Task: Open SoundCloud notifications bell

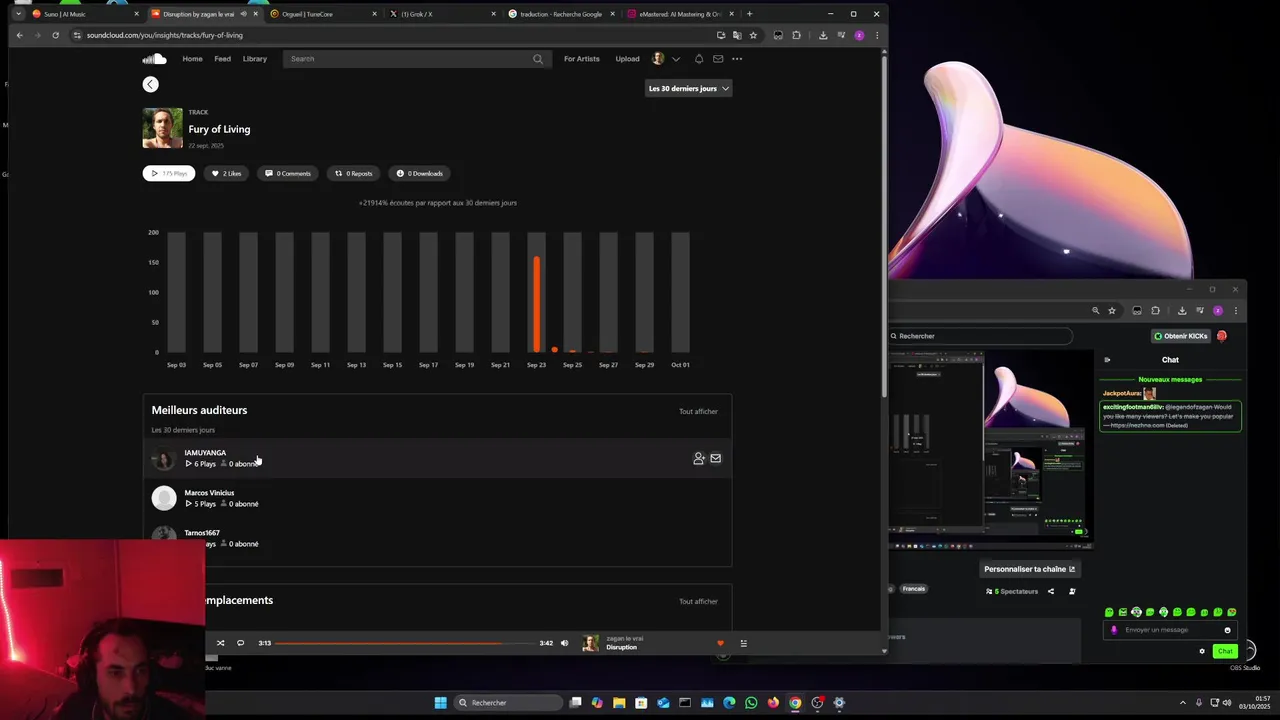Action: [699, 59]
